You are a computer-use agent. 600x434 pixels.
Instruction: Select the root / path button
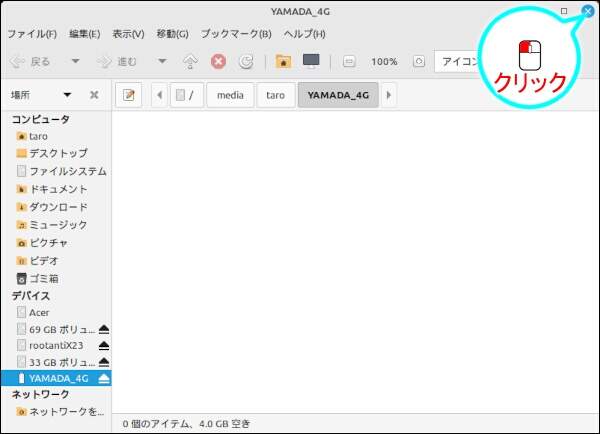click(x=186, y=95)
